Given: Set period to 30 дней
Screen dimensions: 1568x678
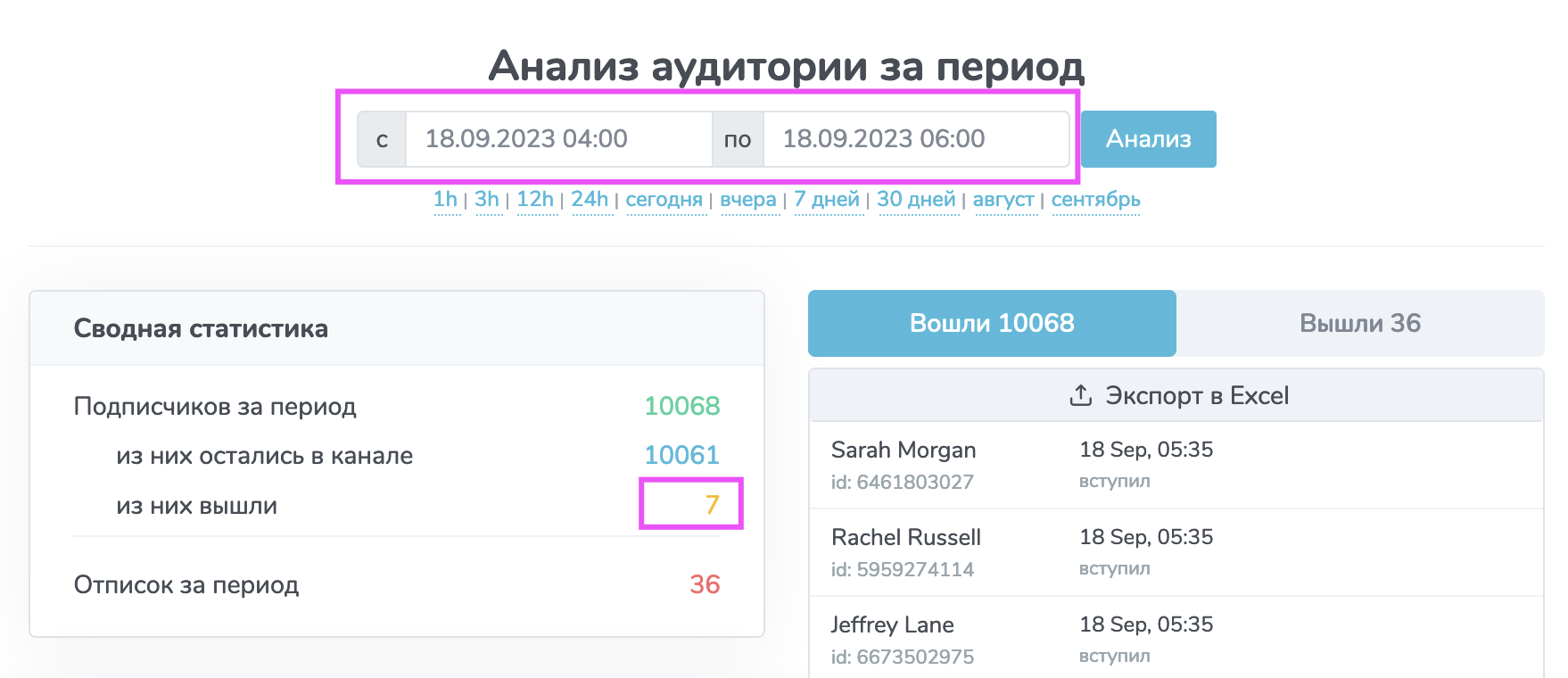Looking at the screenshot, I should point(916,200).
